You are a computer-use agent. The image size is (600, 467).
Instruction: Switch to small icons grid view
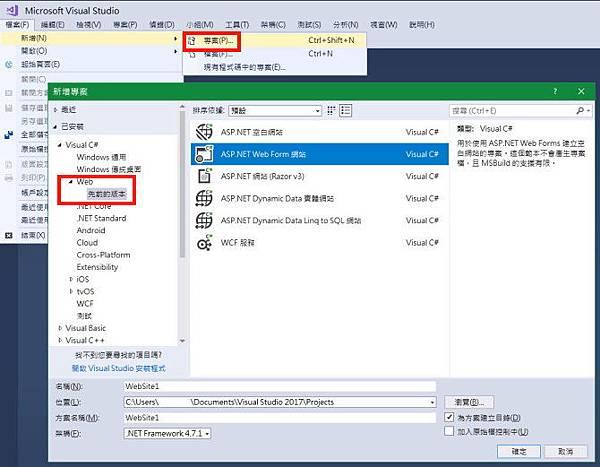pyautogui.click(x=331, y=111)
